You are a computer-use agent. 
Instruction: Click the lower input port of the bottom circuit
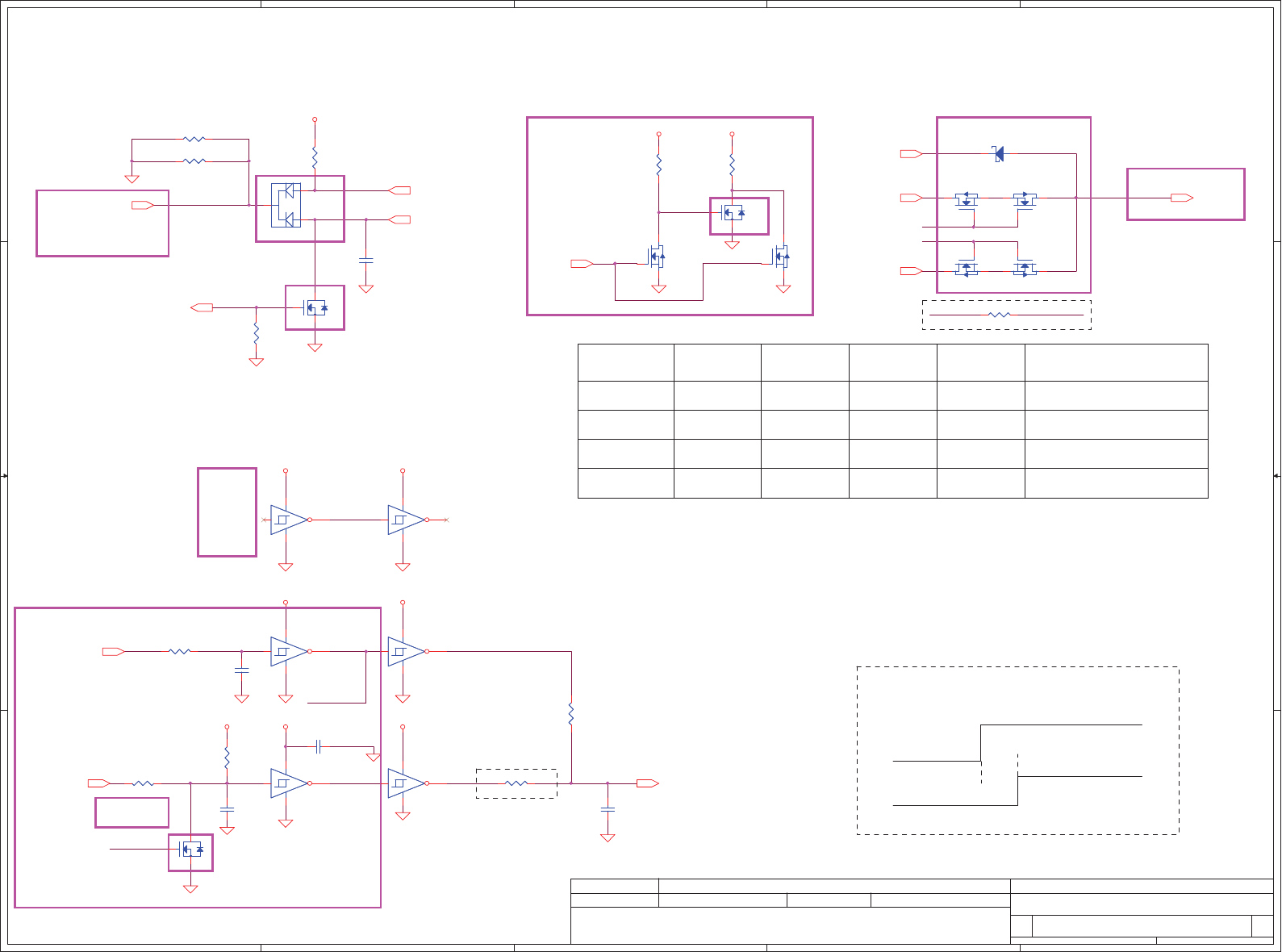(x=99, y=783)
